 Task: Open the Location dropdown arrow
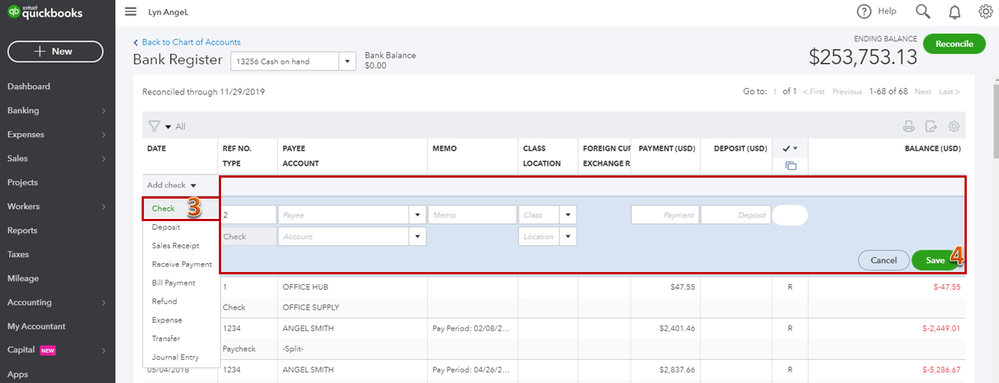(x=569, y=236)
